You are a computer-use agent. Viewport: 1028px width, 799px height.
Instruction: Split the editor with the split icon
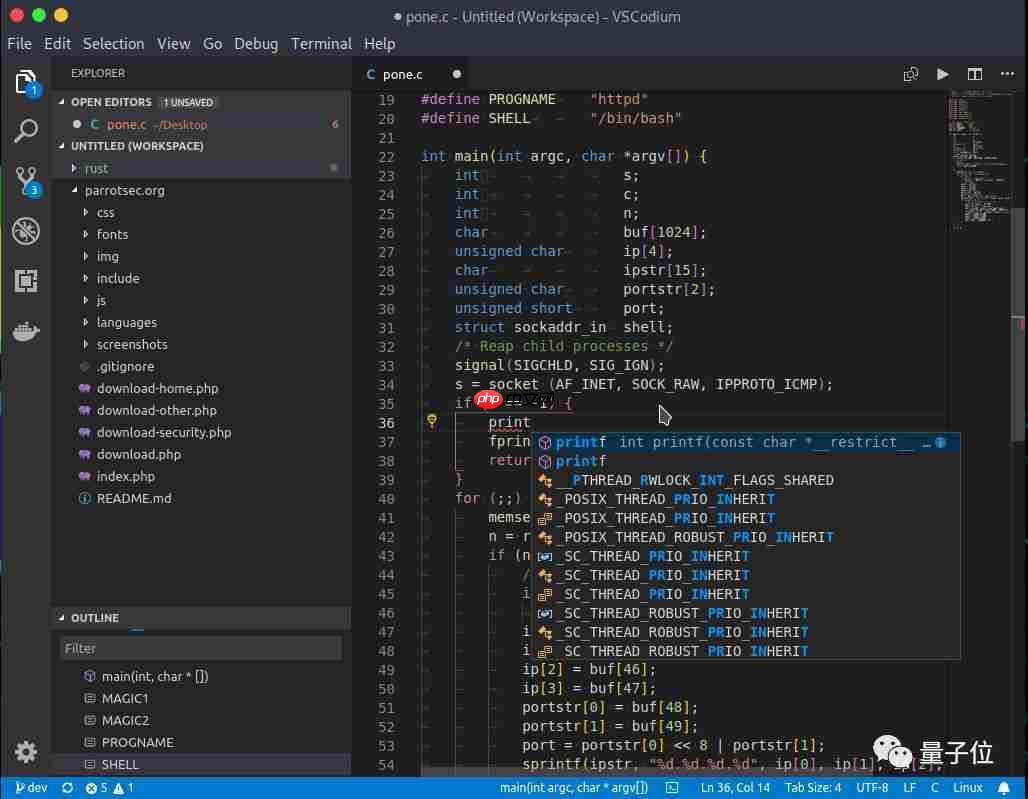975,74
